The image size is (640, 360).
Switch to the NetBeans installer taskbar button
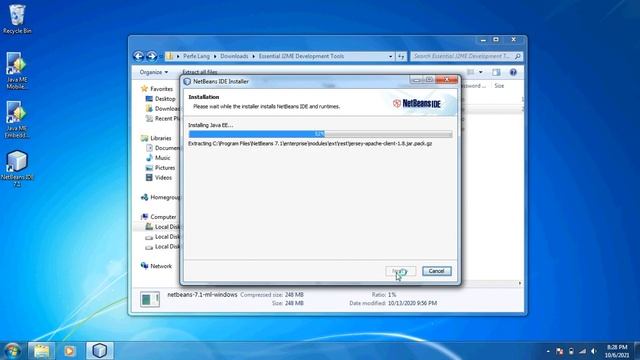100,351
